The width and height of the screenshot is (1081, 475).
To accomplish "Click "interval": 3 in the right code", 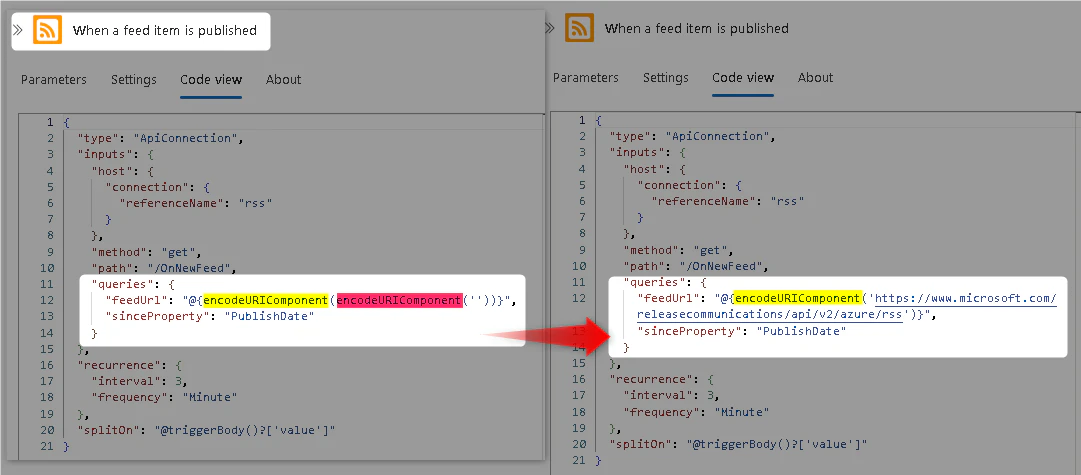I will (x=672, y=396).
